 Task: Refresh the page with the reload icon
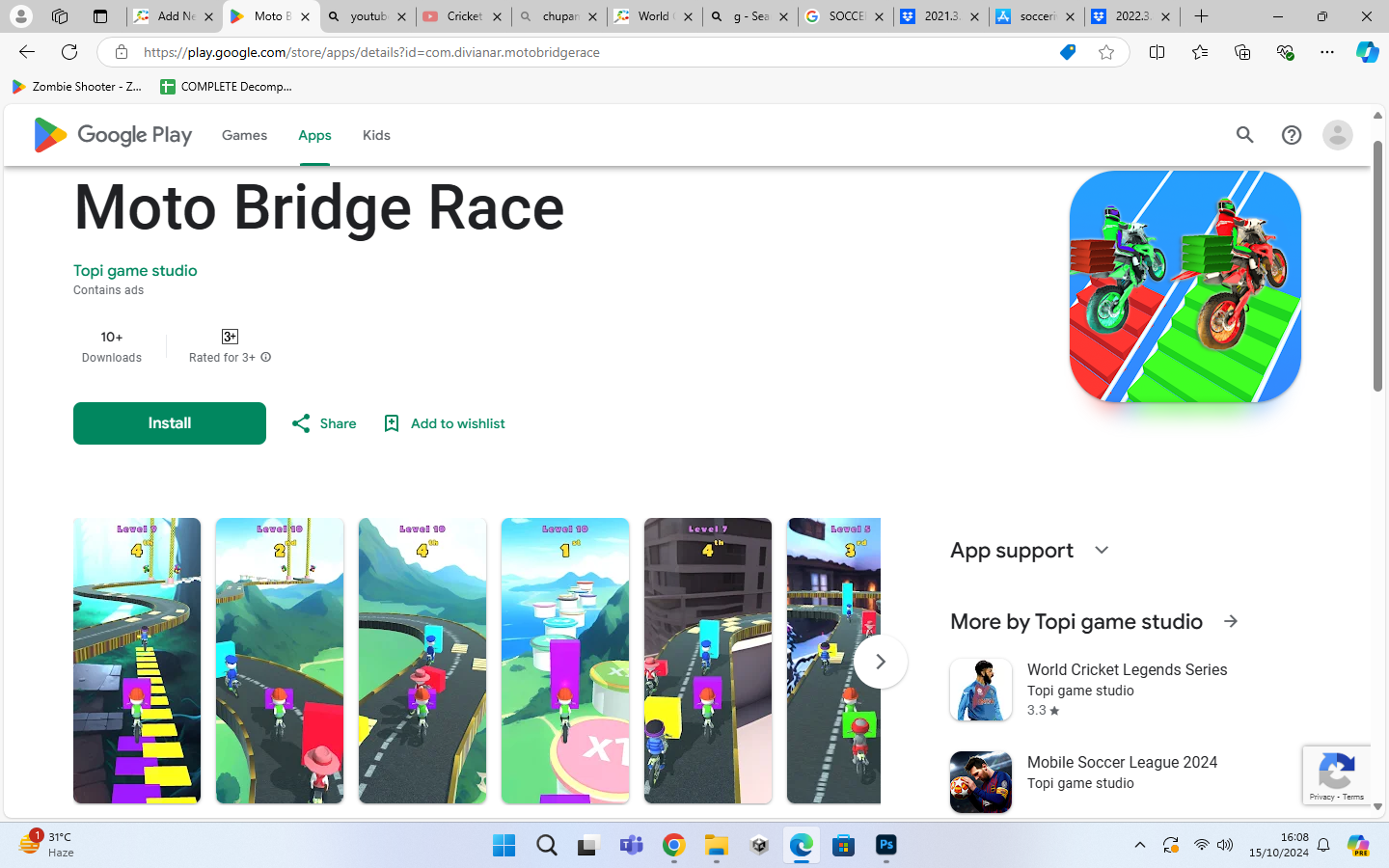pos(69,52)
